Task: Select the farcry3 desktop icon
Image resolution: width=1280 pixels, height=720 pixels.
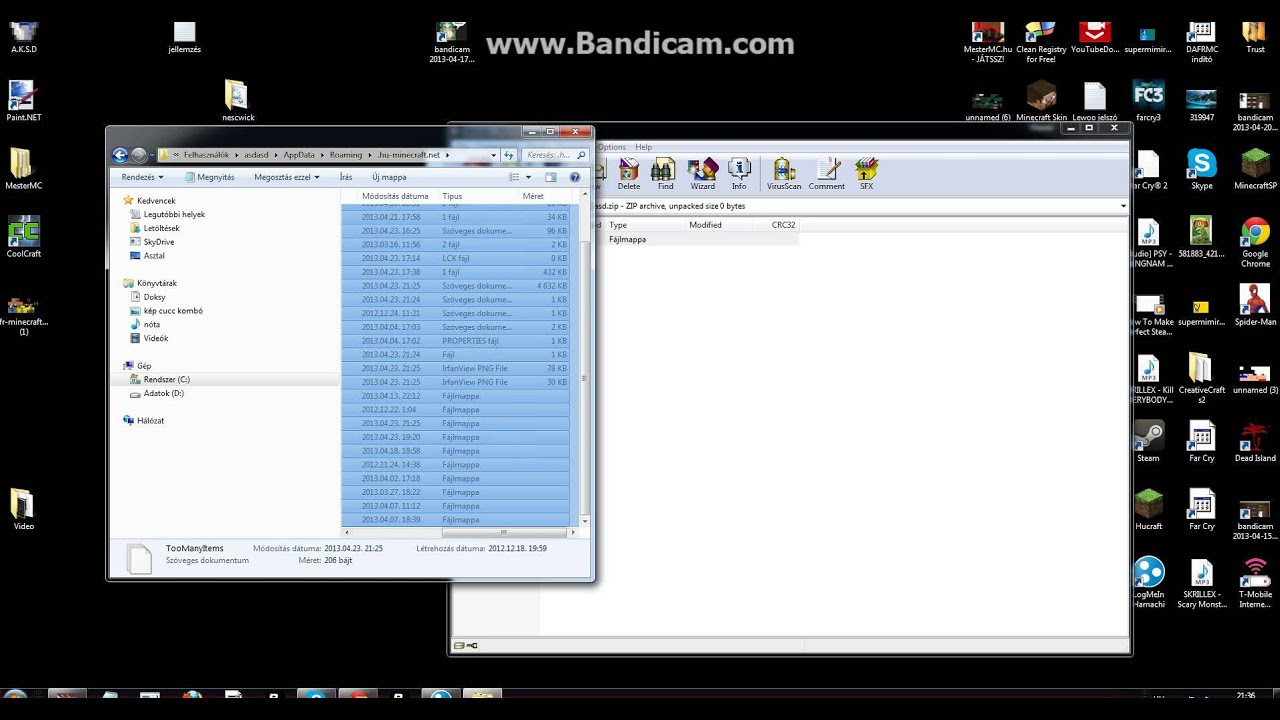Action: tap(1148, 102)
